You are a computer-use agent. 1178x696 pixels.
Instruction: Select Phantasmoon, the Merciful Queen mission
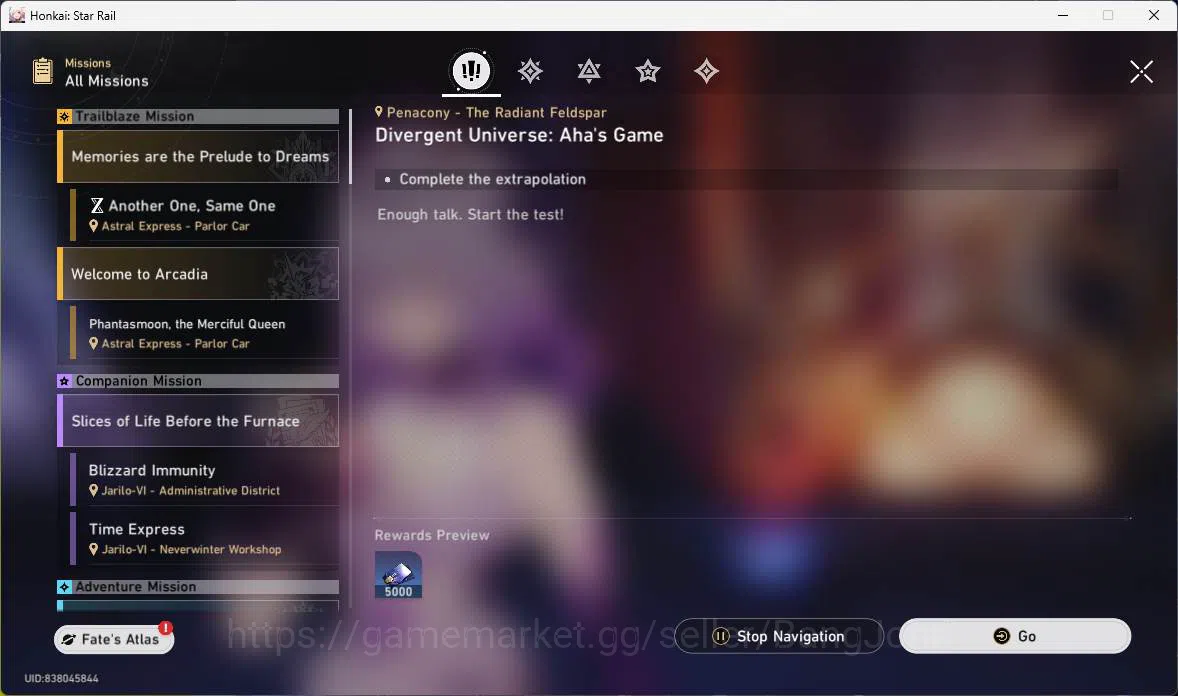tap(204, 332)
